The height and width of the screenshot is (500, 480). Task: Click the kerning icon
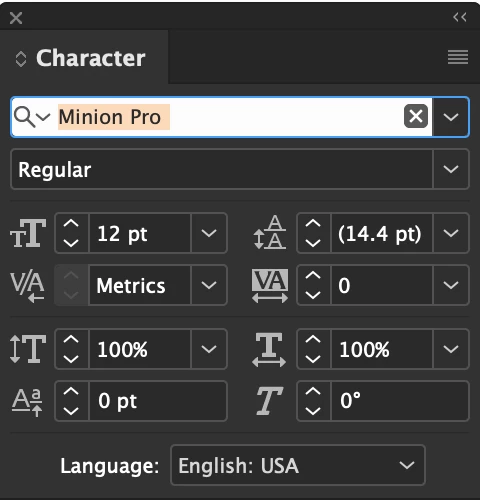27,287
